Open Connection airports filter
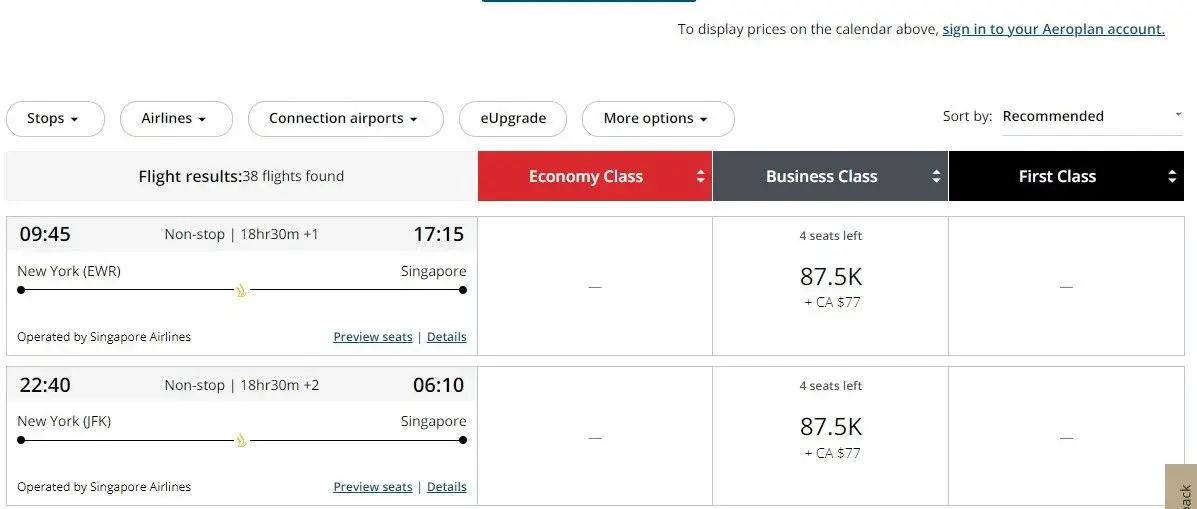The image size is (1197, 509). (x=345, y=119)
